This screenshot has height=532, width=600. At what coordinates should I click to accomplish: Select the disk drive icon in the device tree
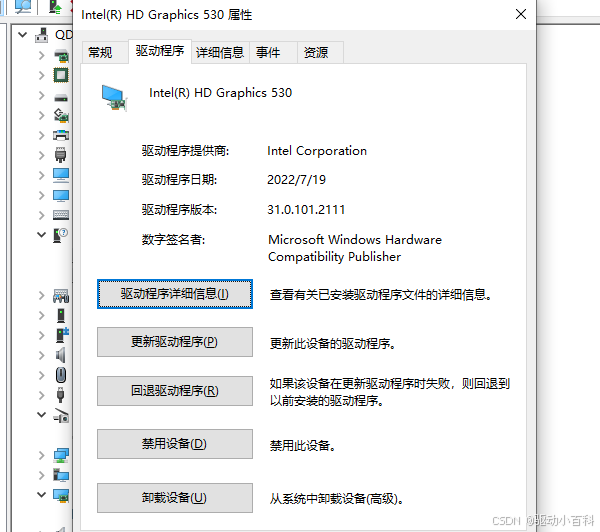(x=61, y=98)
